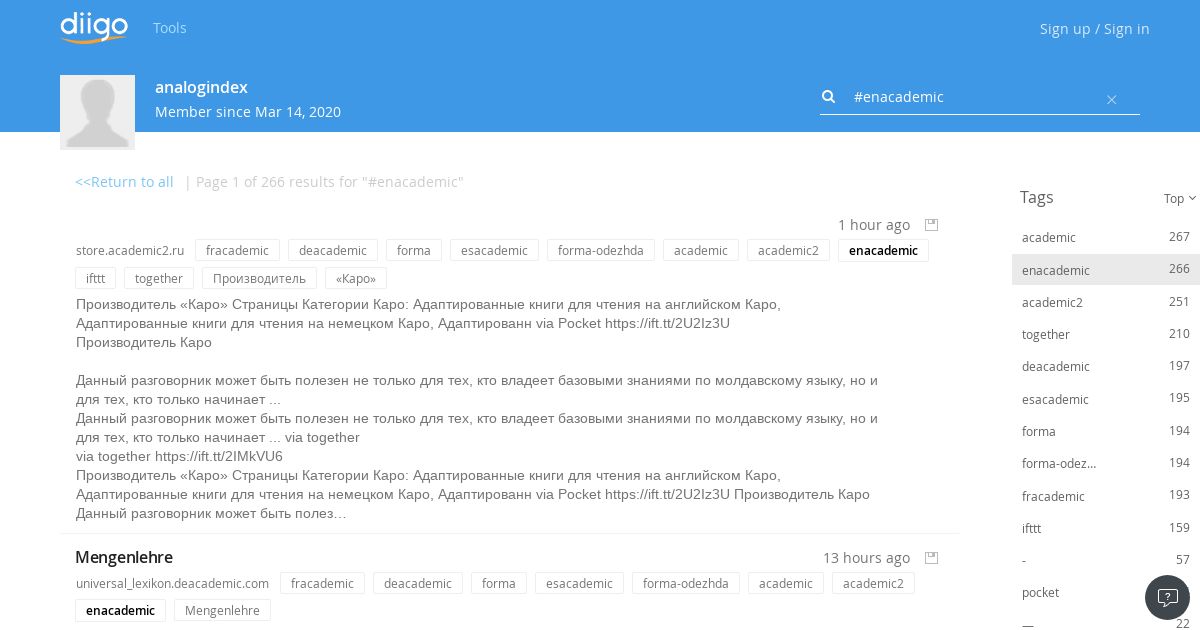The image size is (1200, 630).
Task: Click store.academic2.ru source link
Action: click(130, 250)
